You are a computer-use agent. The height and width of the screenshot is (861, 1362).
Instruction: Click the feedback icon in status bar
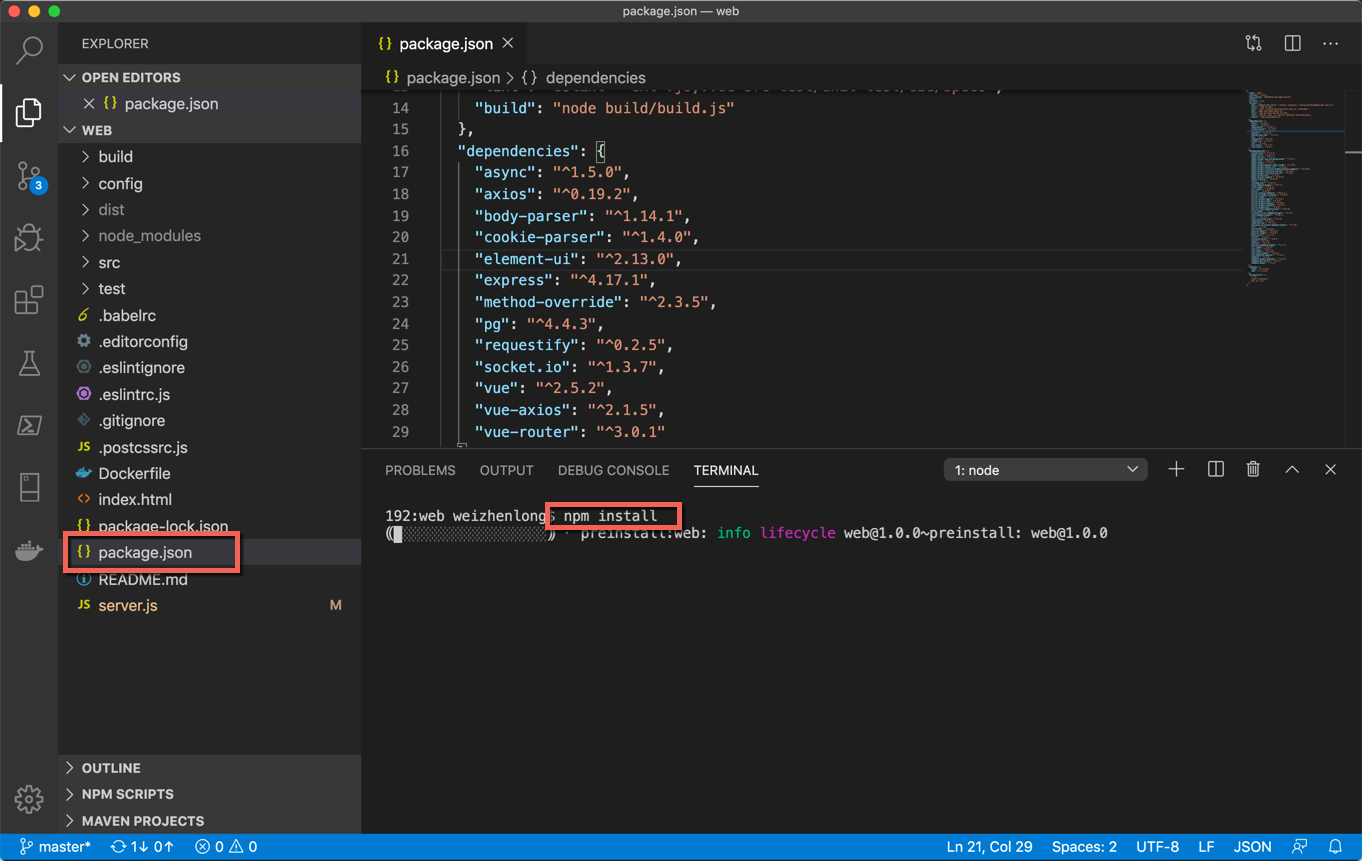1299,846
